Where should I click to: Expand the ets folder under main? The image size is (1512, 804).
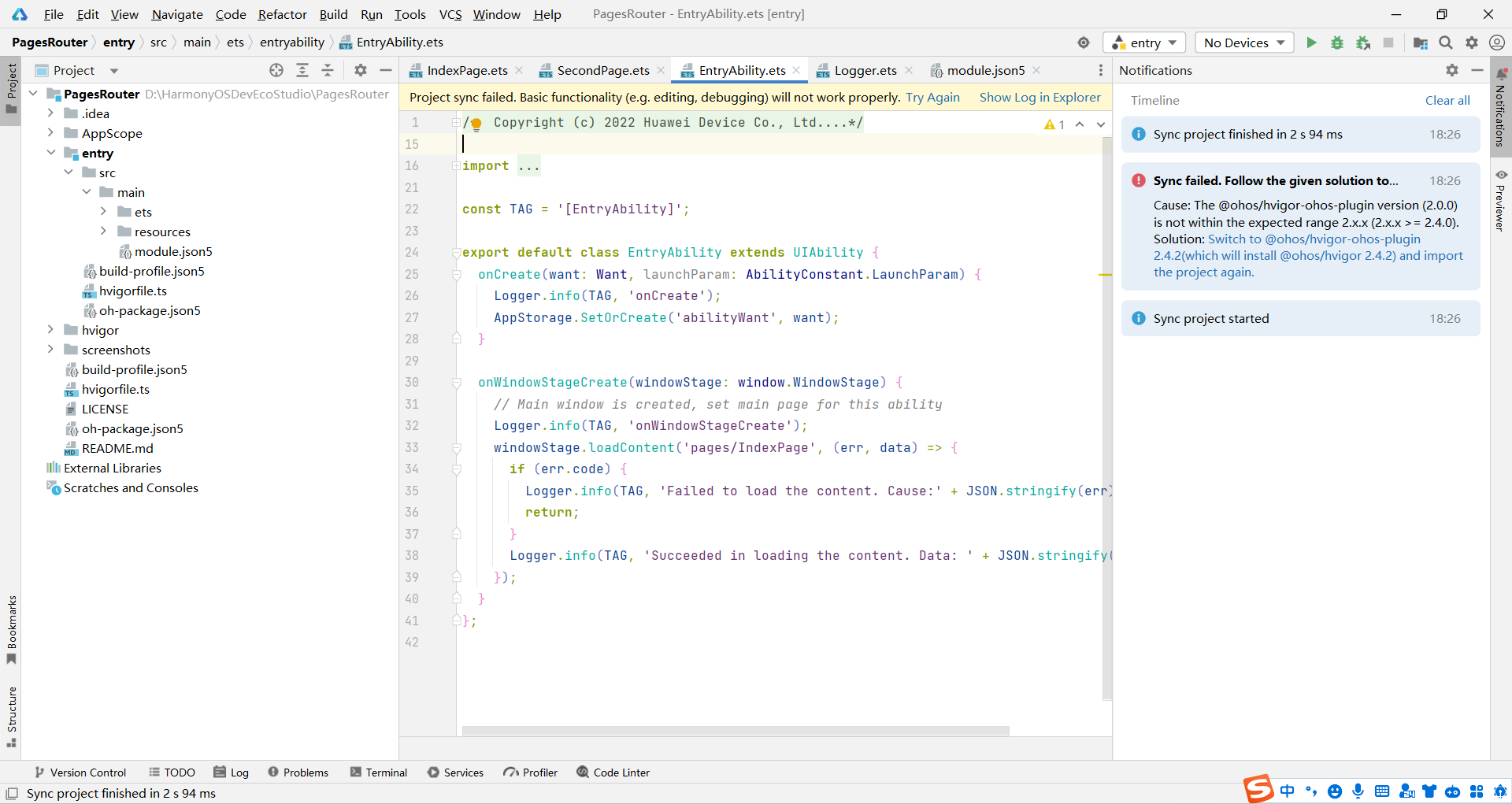pos(103,212)
